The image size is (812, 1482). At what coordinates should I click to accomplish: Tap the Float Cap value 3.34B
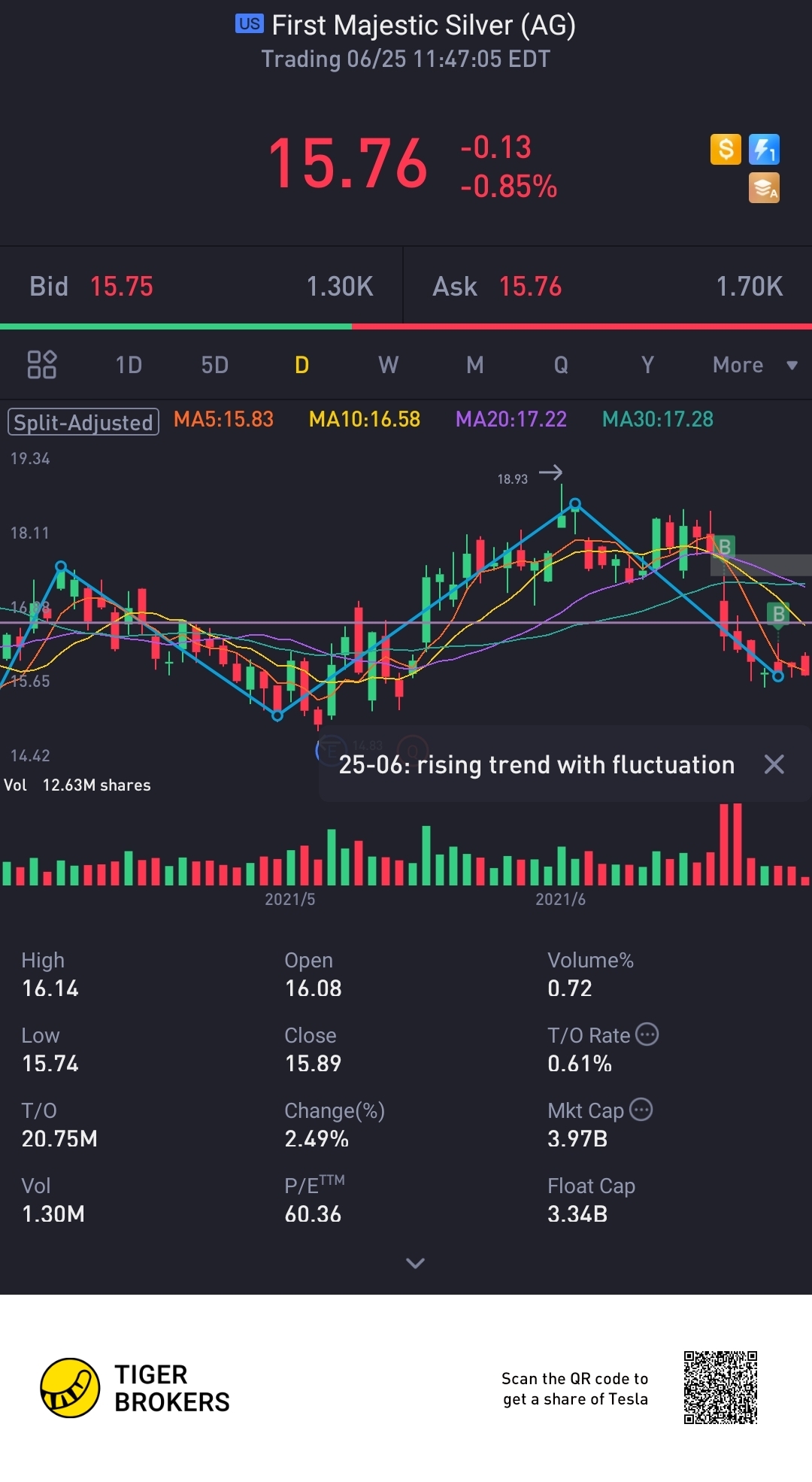click(577, 1214)
